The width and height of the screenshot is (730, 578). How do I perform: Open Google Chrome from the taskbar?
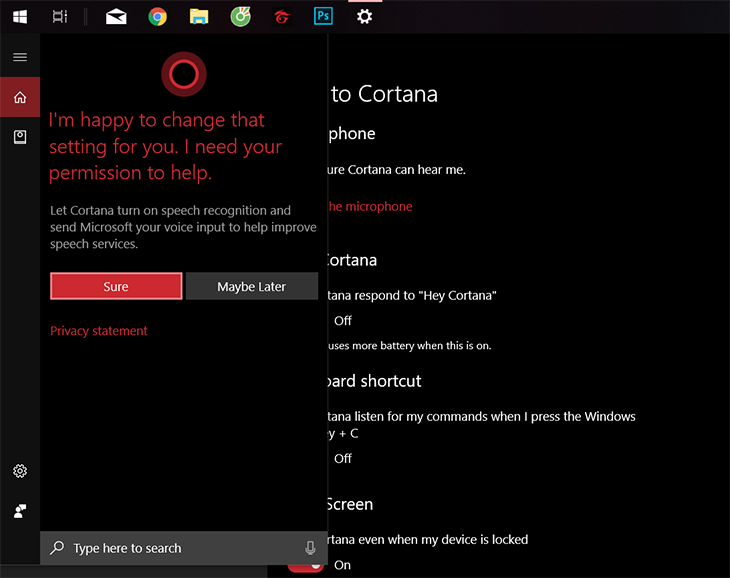coord(157,17)
